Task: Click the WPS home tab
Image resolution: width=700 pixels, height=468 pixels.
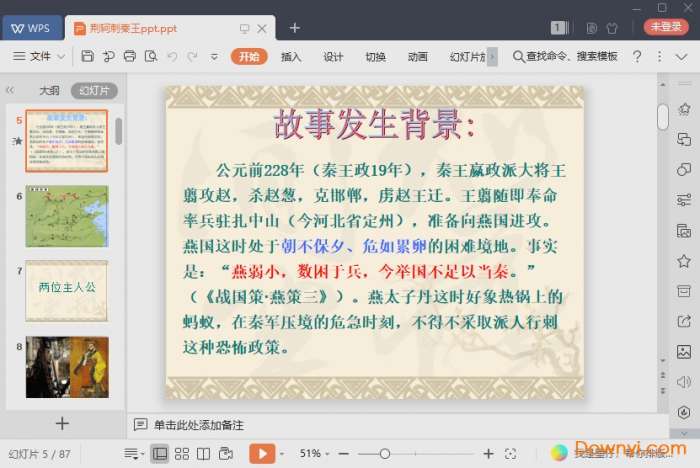Action: (x=31, y=28)
